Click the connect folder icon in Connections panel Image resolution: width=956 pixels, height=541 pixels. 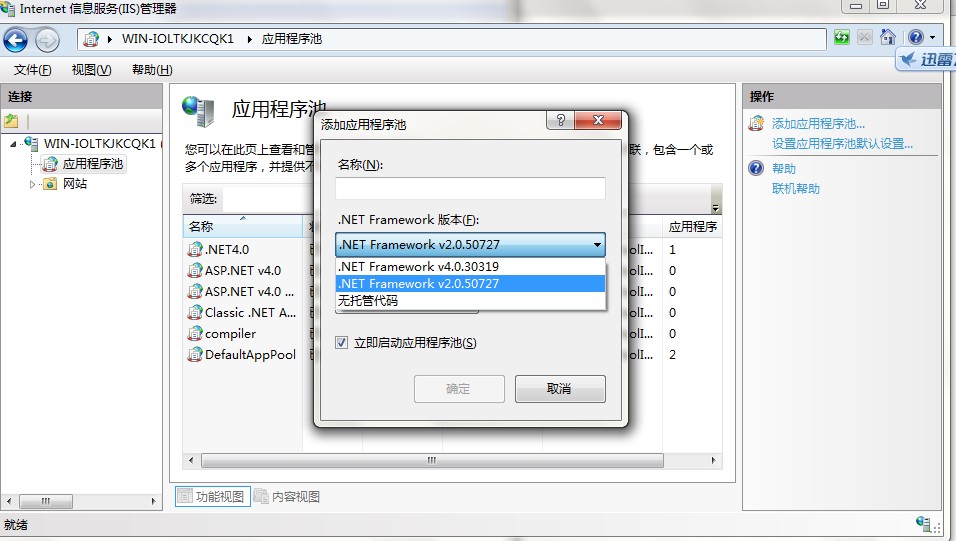[x=12, y=121]
